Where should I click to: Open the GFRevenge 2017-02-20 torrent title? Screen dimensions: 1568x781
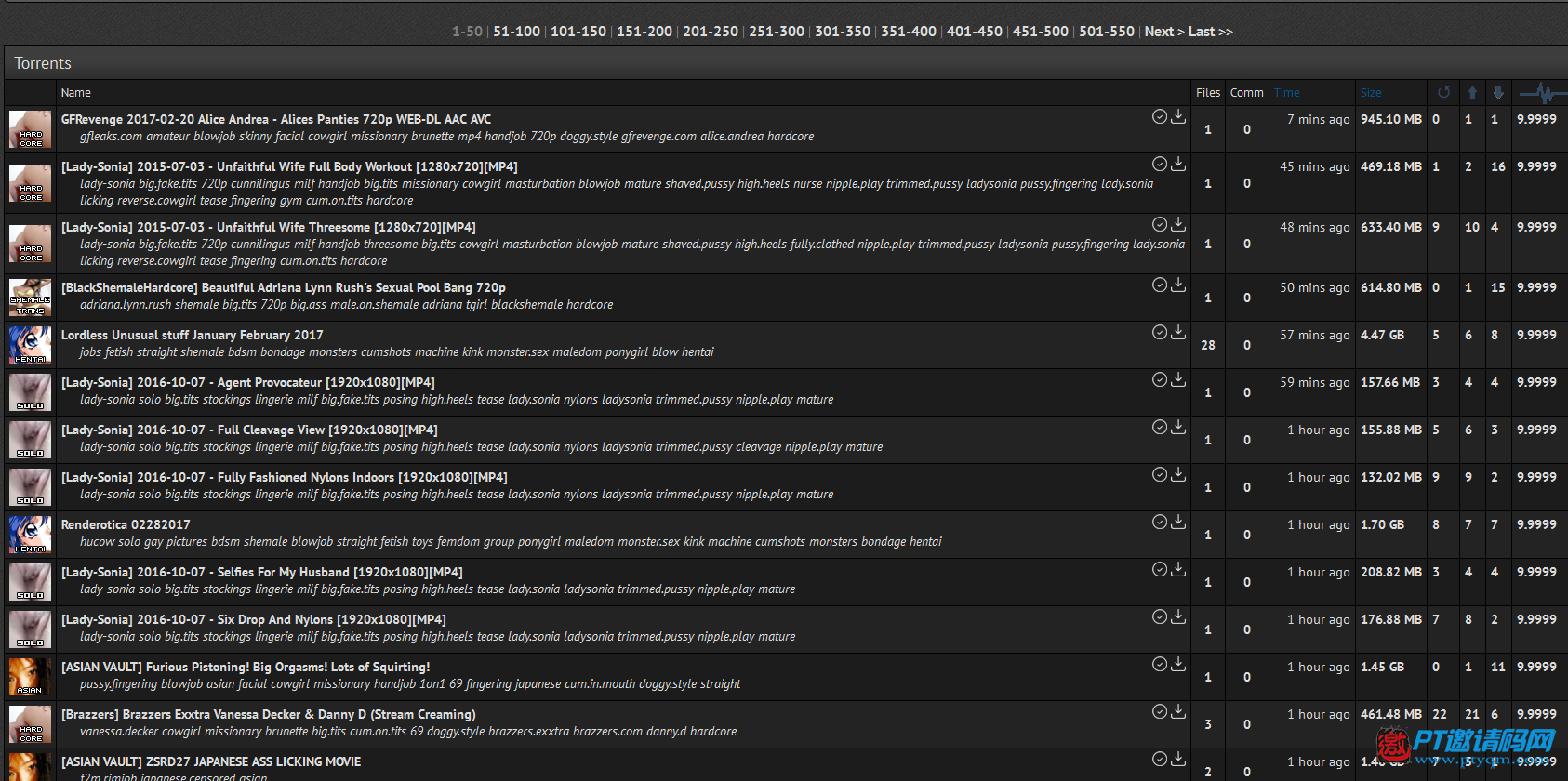click(x=276, y=119)
